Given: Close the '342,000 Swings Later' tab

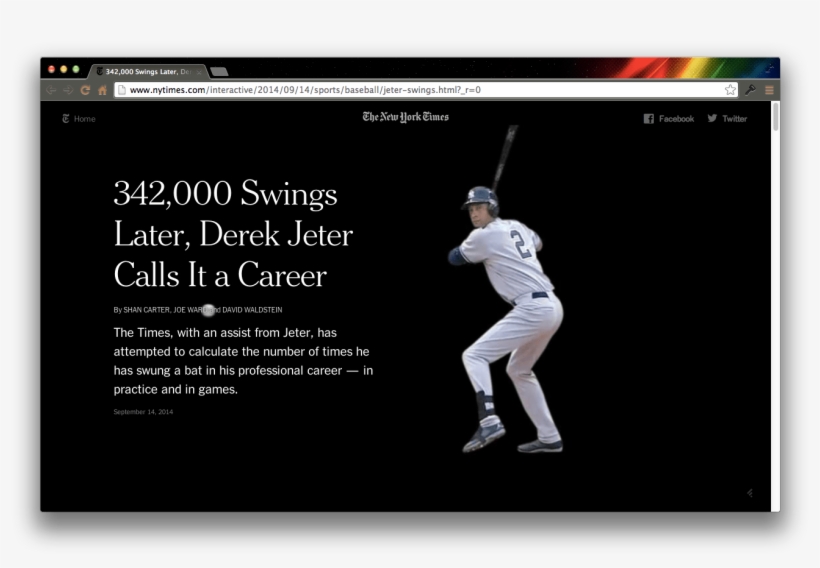Looking at the screenshot, I should (x=199, y=72).
